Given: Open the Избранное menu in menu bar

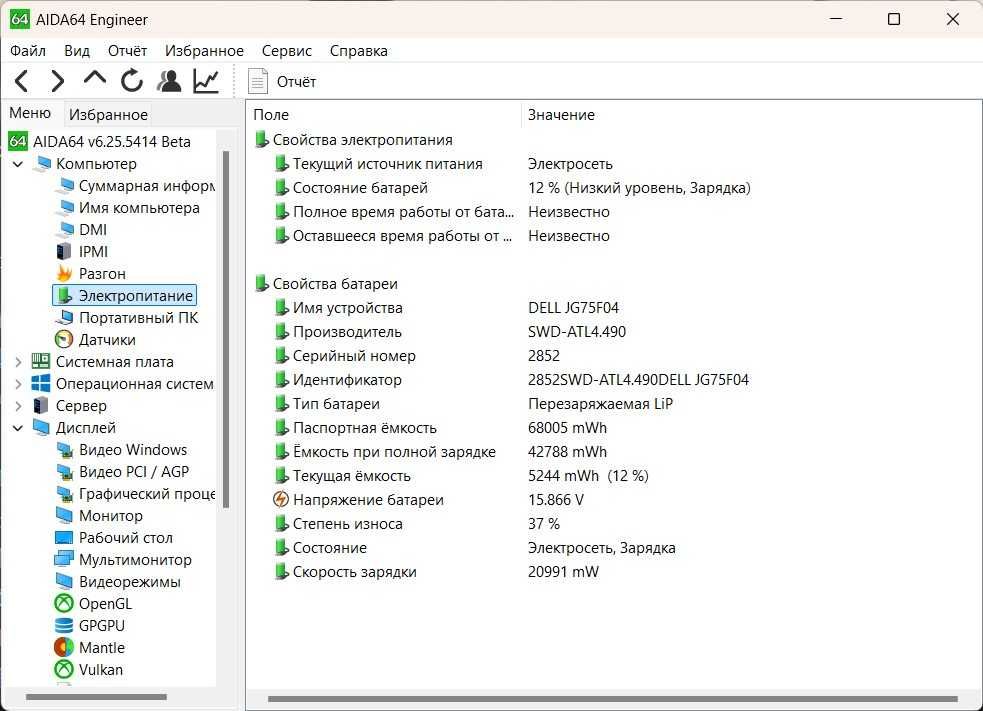Looking at the screenshot, I should tap(204, 51).
